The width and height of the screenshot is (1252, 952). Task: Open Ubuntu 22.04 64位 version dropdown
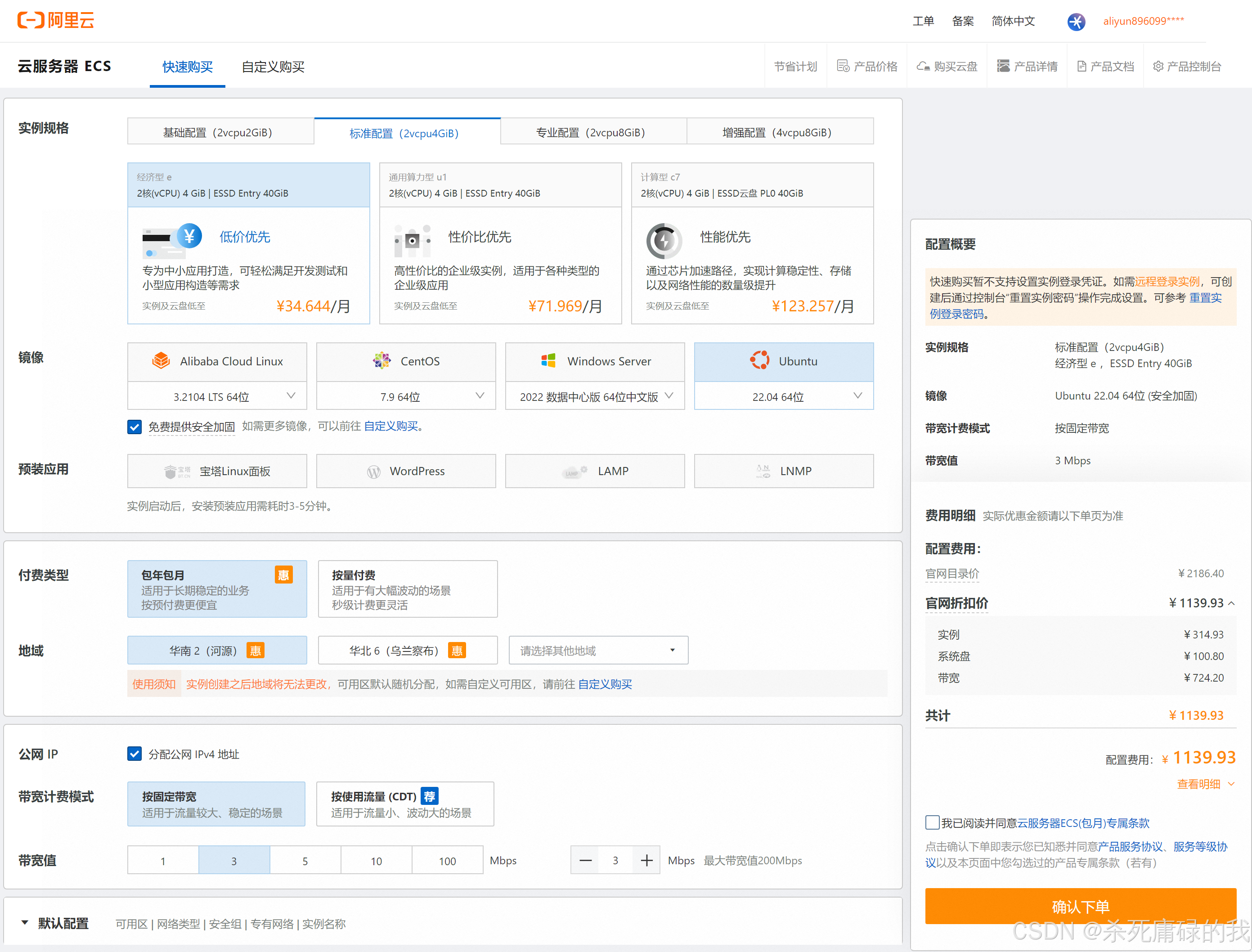click(x=784, y=396)
